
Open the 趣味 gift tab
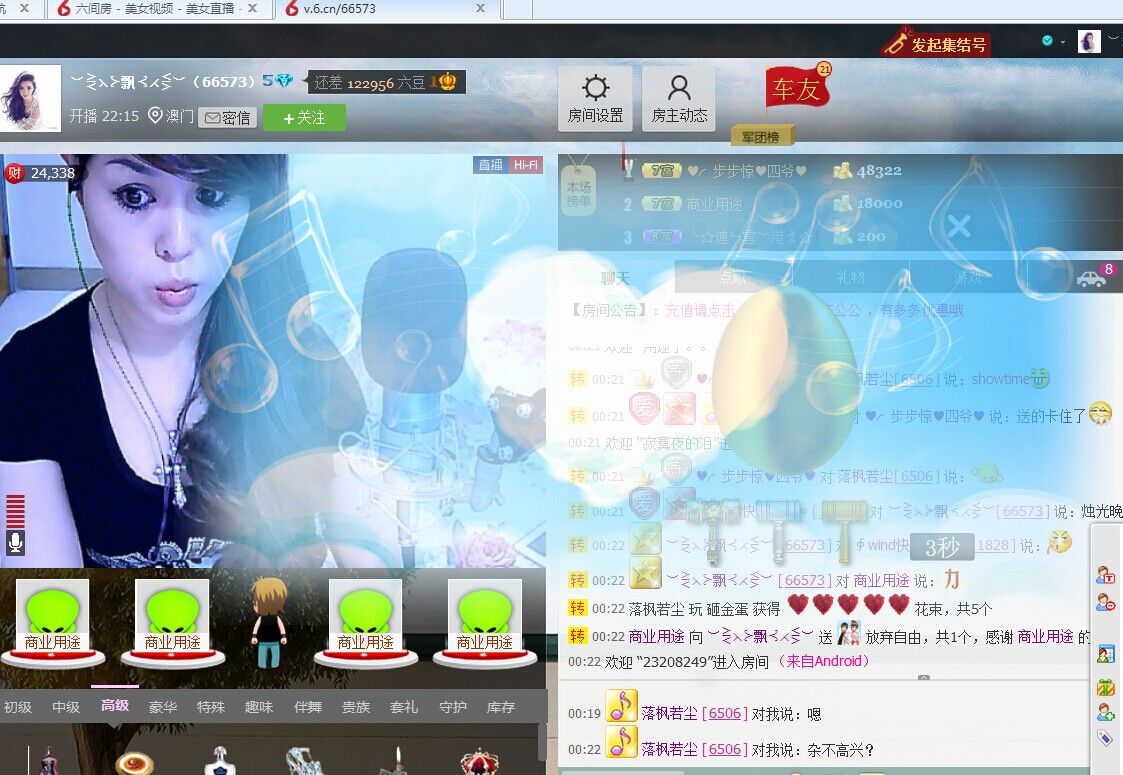click(259, 707)
